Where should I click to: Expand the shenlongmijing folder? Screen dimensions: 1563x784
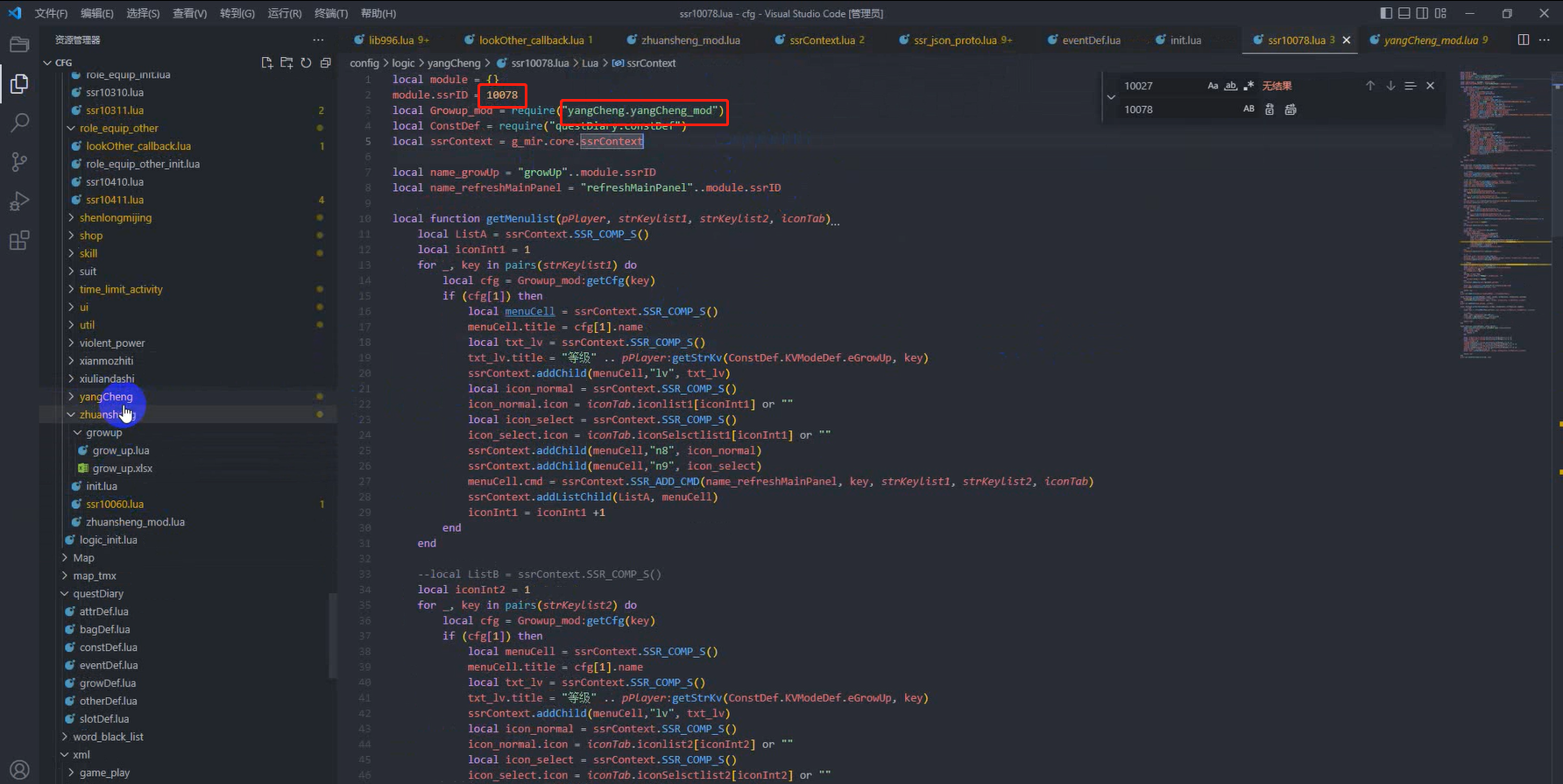coord(115,218)
